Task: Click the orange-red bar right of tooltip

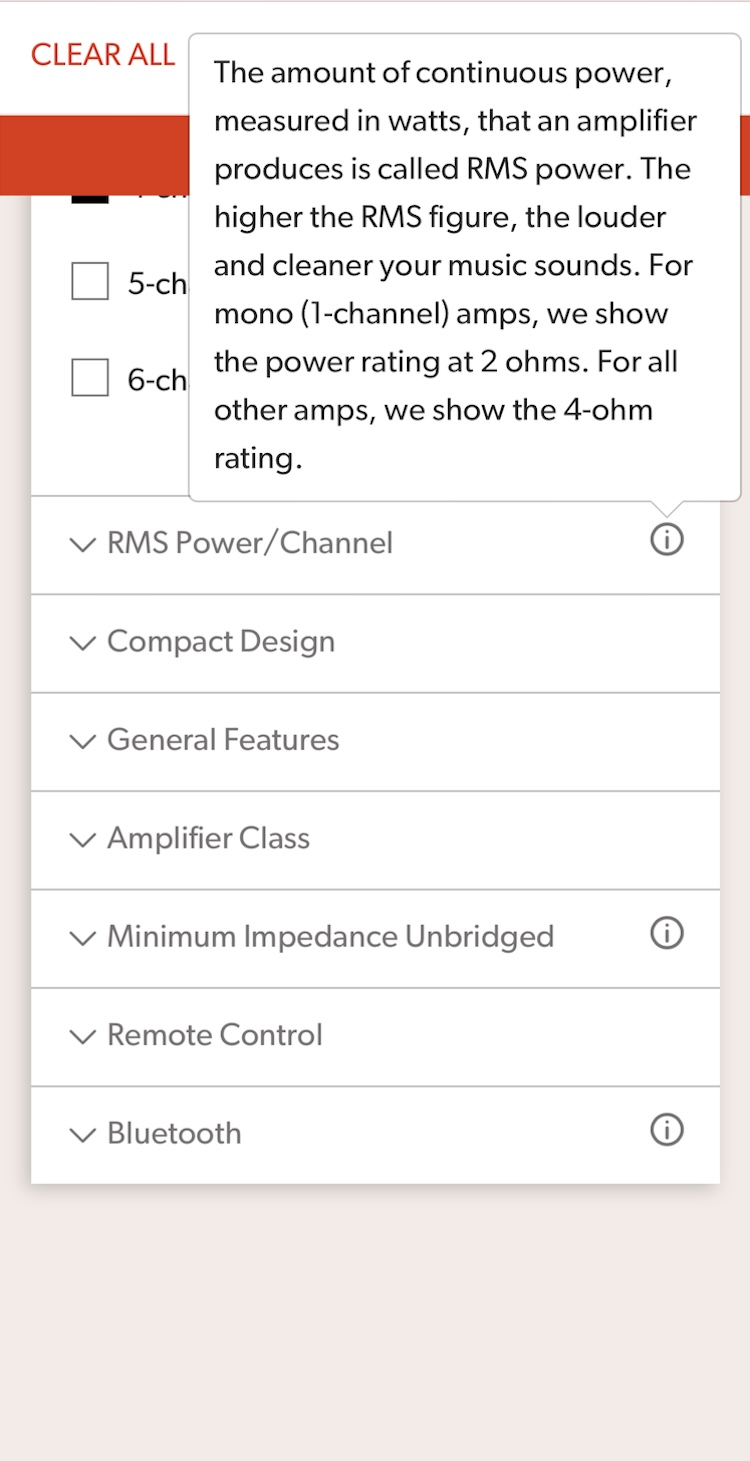Action: (x=745, y=155)
